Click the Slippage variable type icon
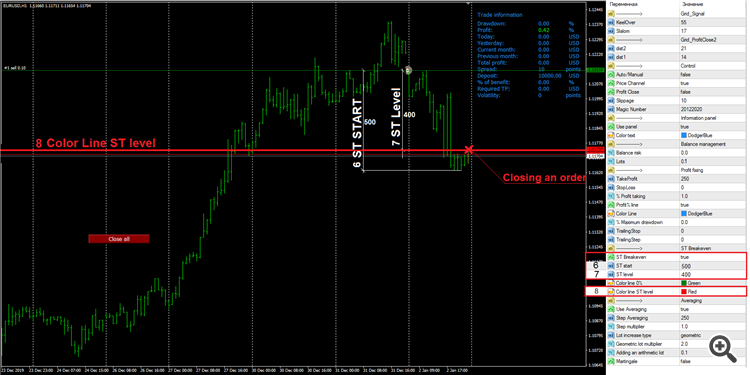Image resolution: width=750 pixels, height=375 pixels. click(x=610, y=100)
